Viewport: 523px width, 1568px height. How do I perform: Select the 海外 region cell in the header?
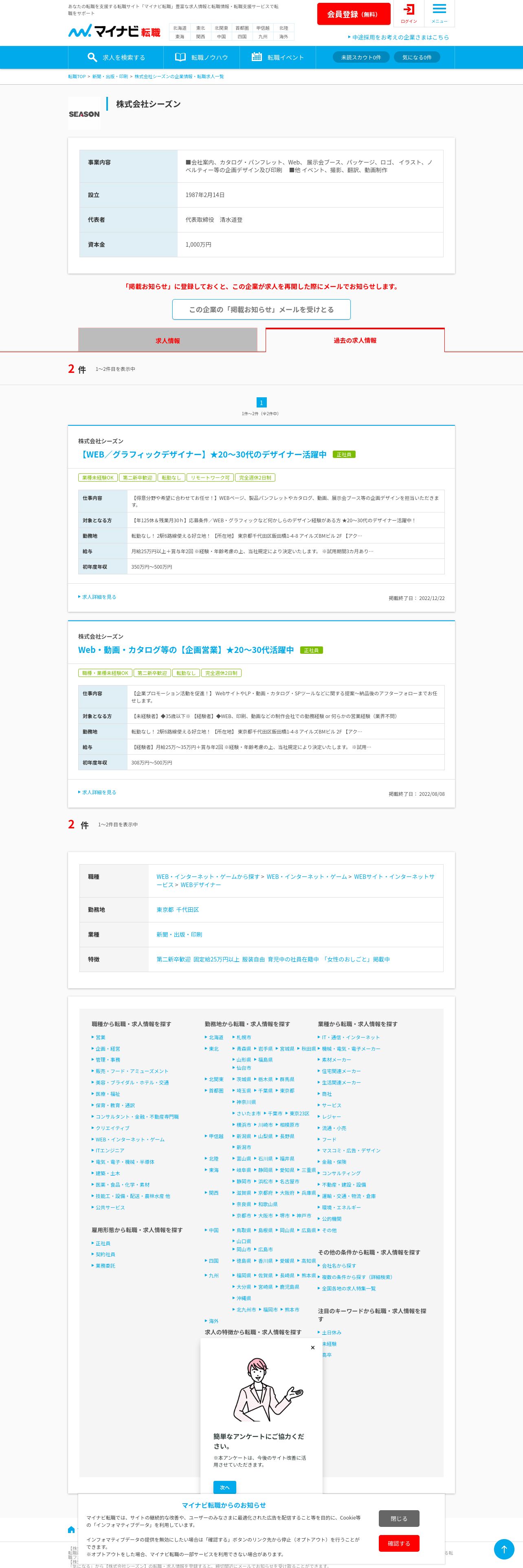coord(284,37)
